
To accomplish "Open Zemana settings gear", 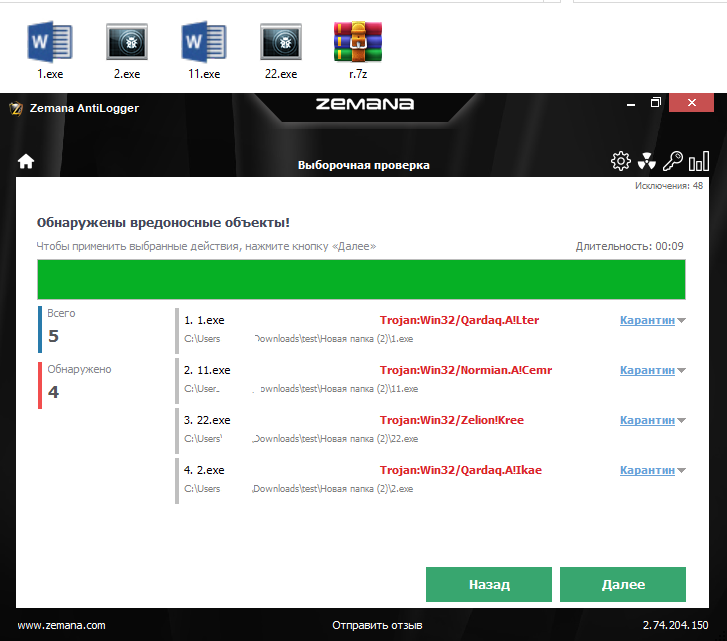I will (x=621, y=161).
